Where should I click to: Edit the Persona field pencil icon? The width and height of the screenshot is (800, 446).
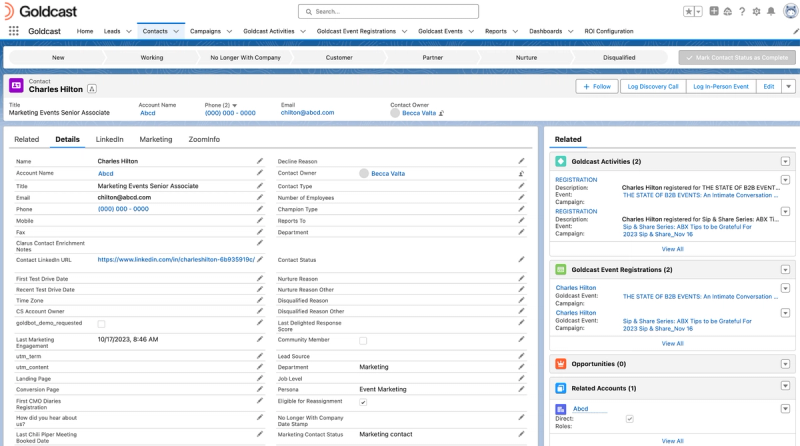coord(521,389)
